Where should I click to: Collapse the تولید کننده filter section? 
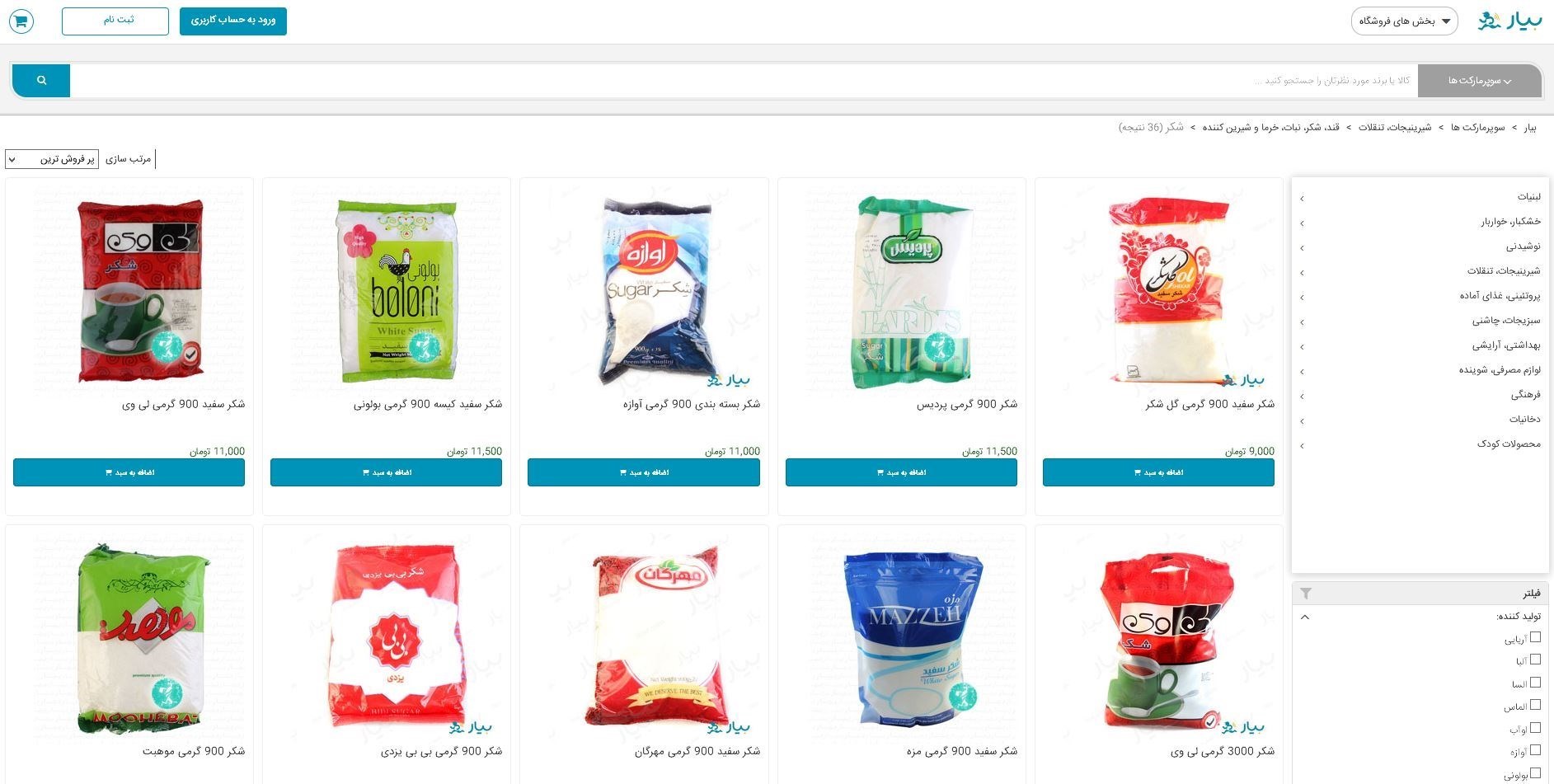click(1305, 617)
